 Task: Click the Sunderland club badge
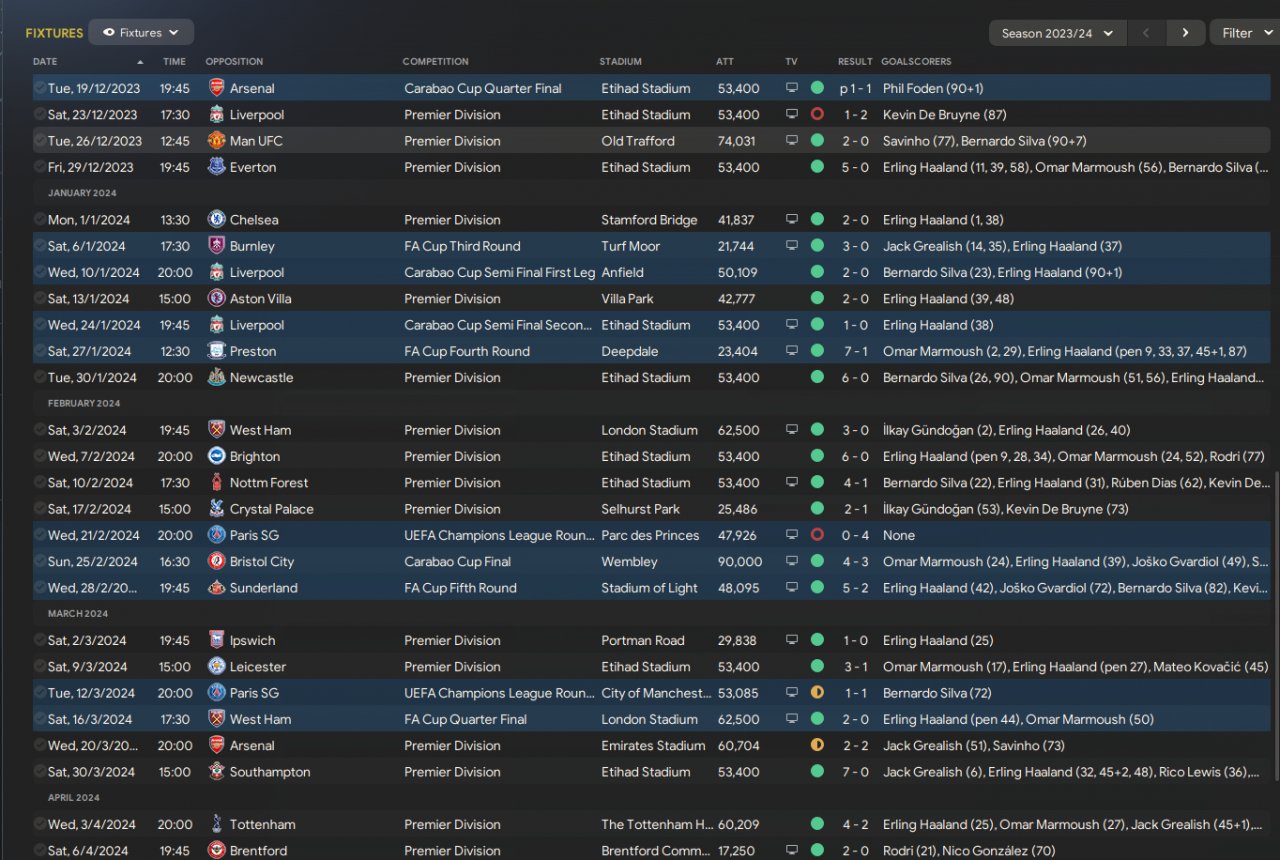216,588
